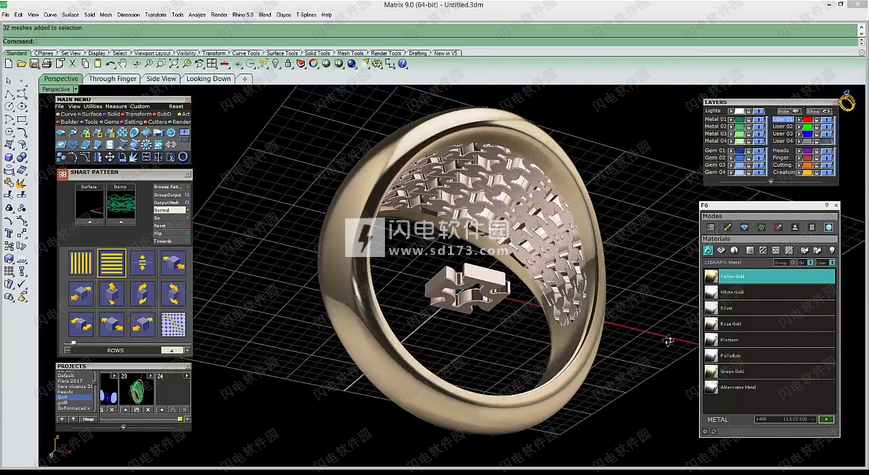This screenshot has width=869, height=475.
Task: Click the Print icon in the Standard toolbar
Action: [47, 64]
